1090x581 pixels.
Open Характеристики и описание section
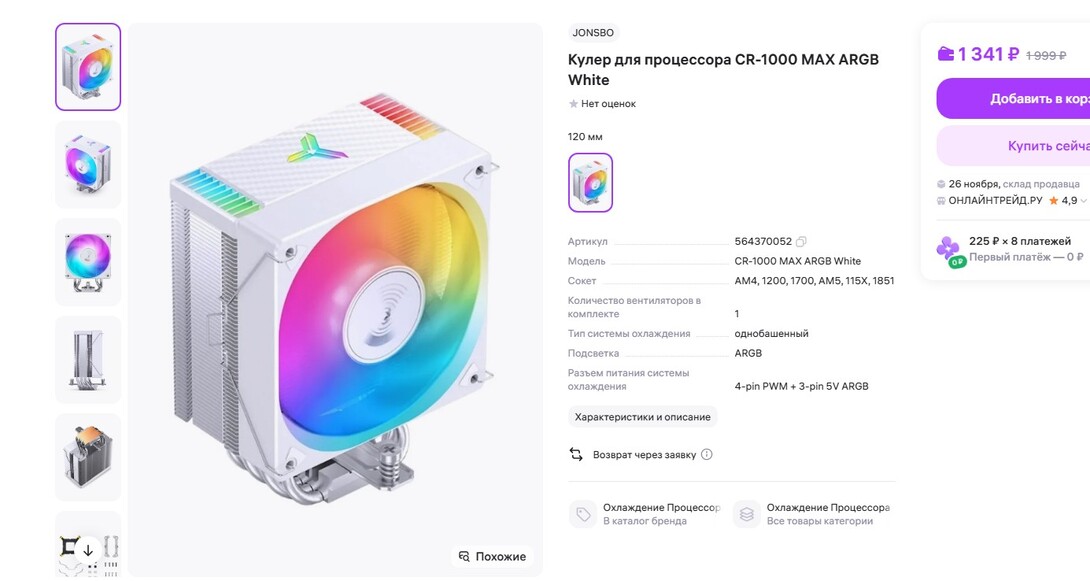pyautogui.click(x=642, y=417)
